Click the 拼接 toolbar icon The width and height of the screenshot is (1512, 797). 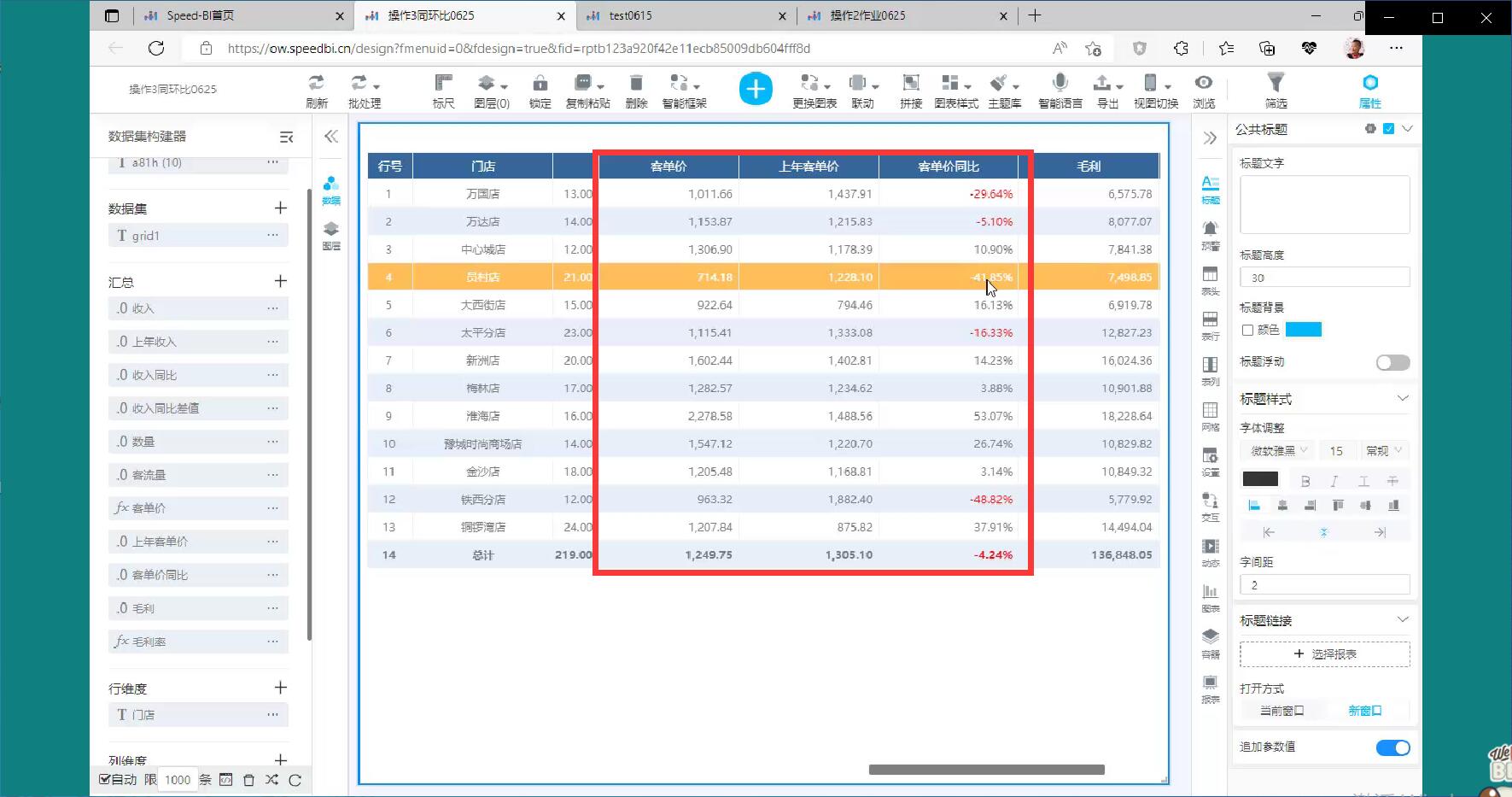click(x=911, y=84)
